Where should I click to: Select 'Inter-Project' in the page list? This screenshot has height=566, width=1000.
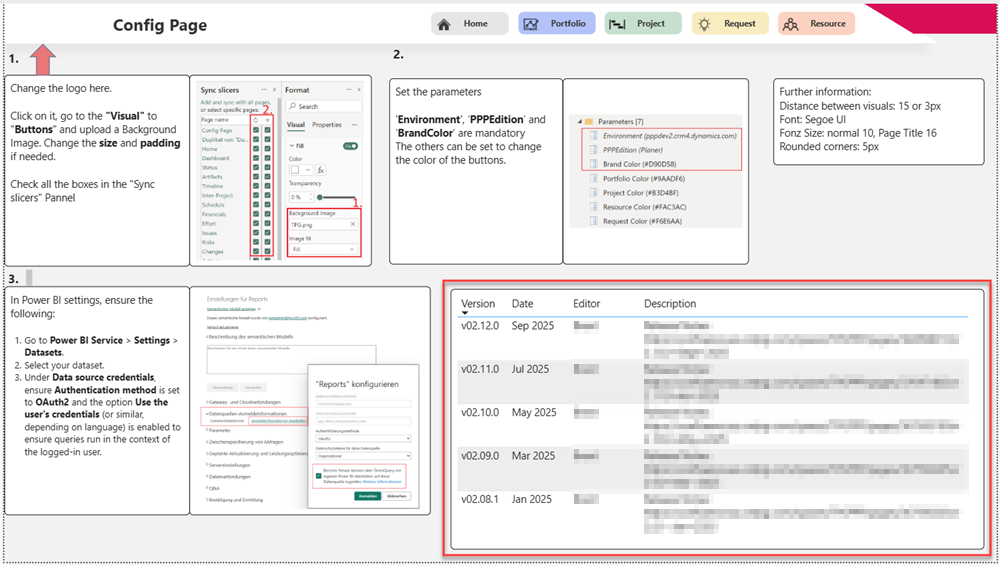pos(217,195)
